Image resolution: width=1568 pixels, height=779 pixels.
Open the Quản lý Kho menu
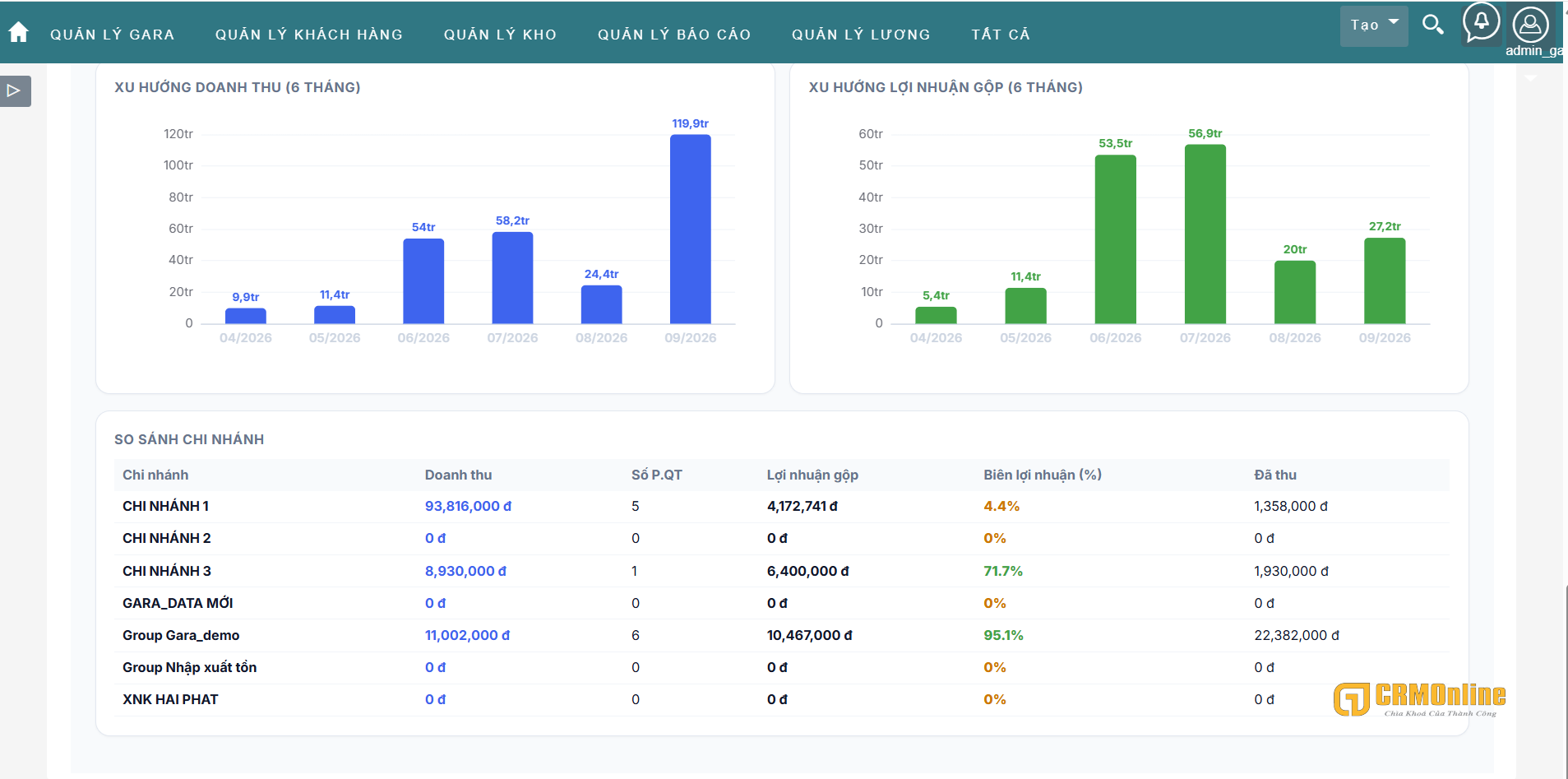(501, 35)
